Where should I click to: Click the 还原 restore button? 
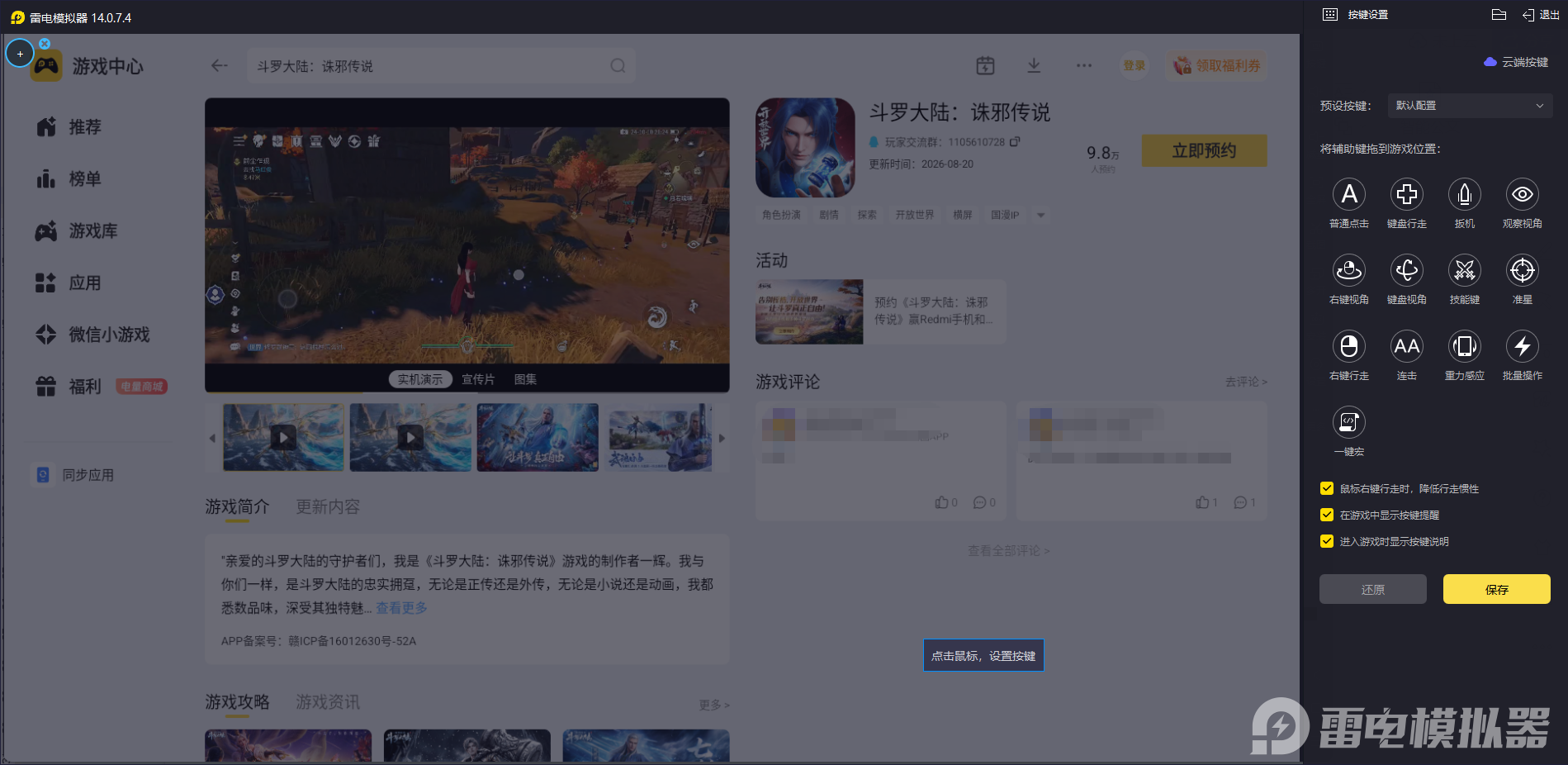[x=1372, y=589]
